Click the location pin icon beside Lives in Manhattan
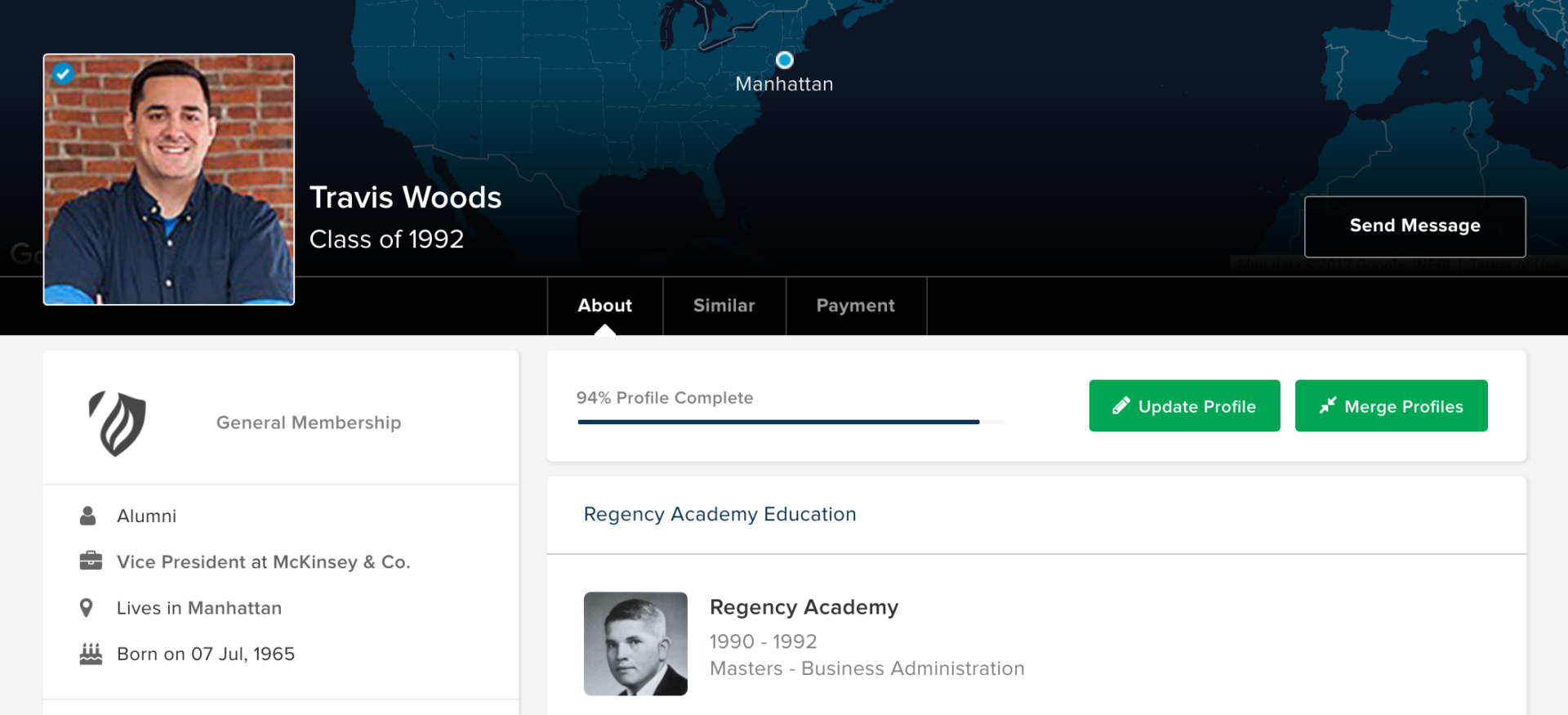 (88, 606)
